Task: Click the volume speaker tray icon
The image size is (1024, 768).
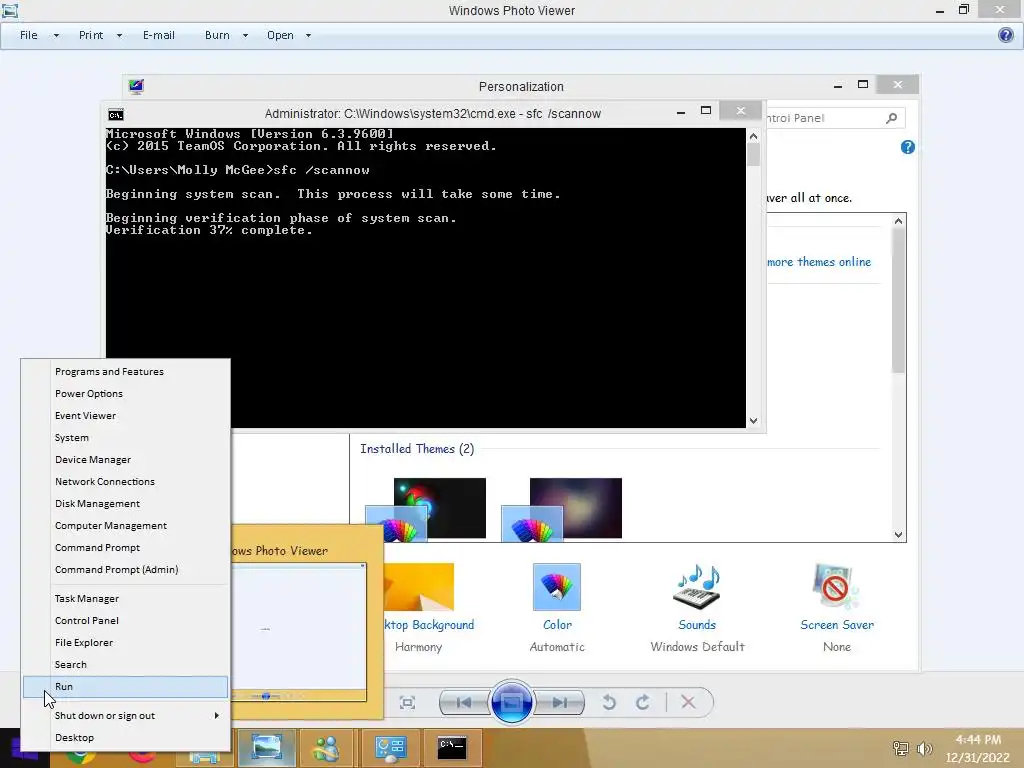Action: click(x=924, y=748)
